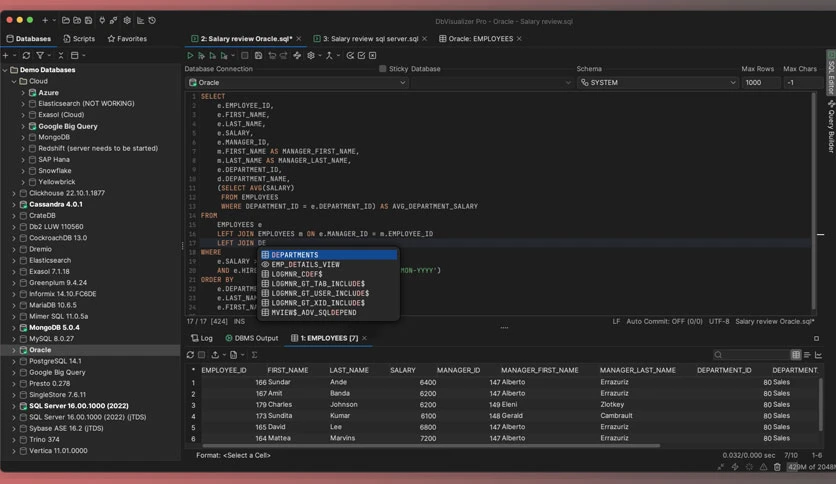Click the Save File icon in top toolbar
Screen dimensions: 836x484
coord(89,20)
